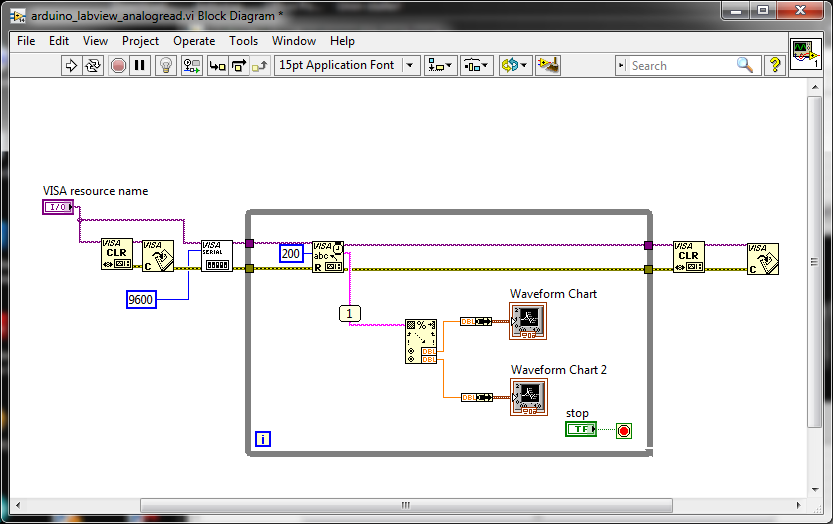
Task: Select the VISA resource name I/O terminal
Action: tap(58, 207)
